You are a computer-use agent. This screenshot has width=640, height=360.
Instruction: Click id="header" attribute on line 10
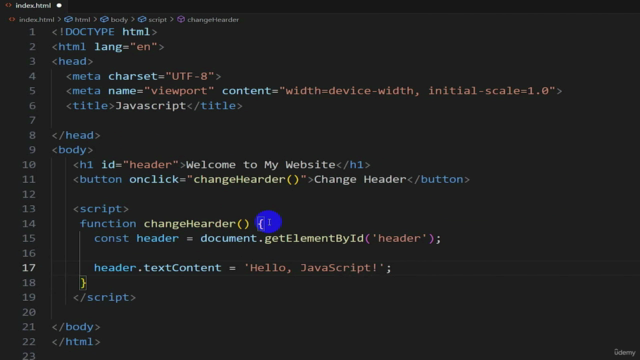140,164
